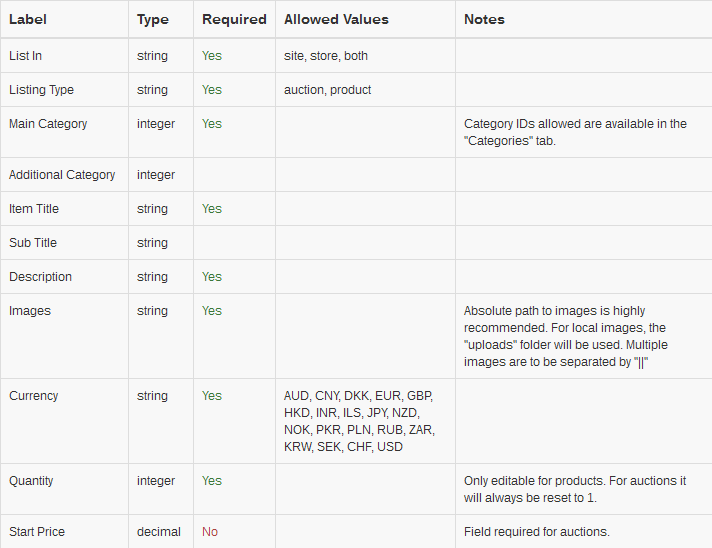
Task: Click the "Main Category" row label
Action: (48, 124)
